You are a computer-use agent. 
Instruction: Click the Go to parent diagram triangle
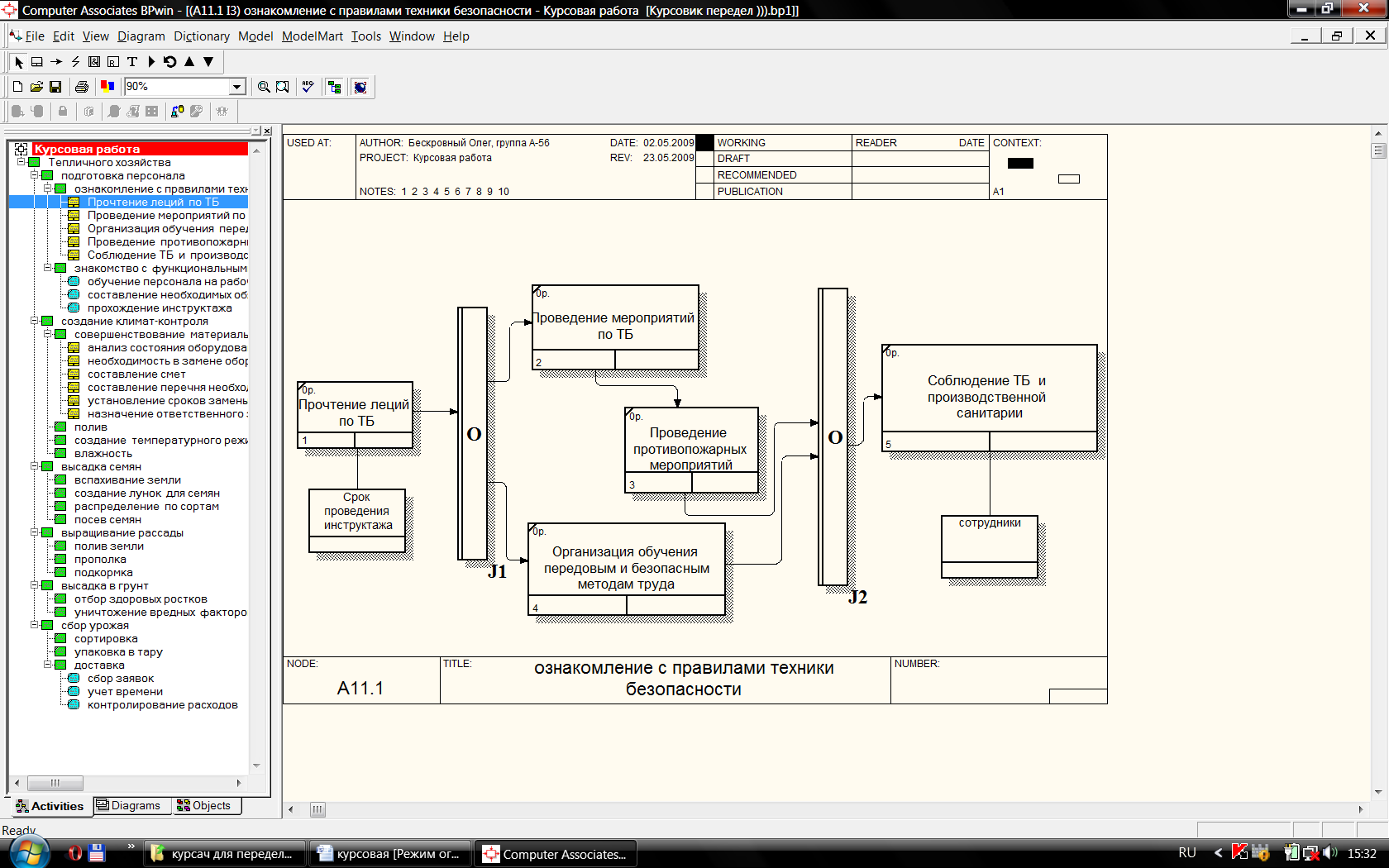click(x=189, y=62)
